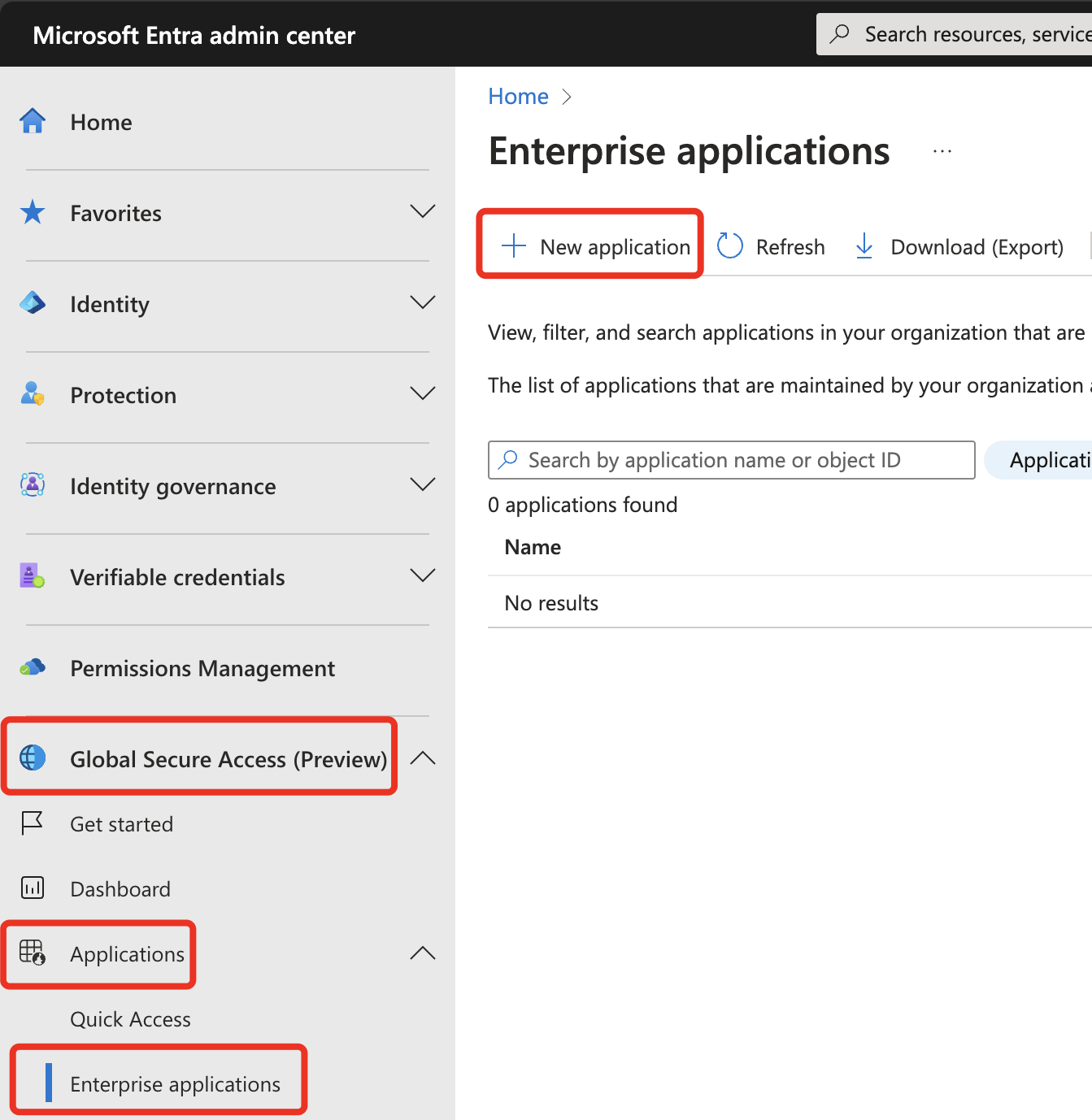The height and width of the screenshot is (1120, 1092).
Task: Click the Get started flag icon
Action: coord(32,823)
